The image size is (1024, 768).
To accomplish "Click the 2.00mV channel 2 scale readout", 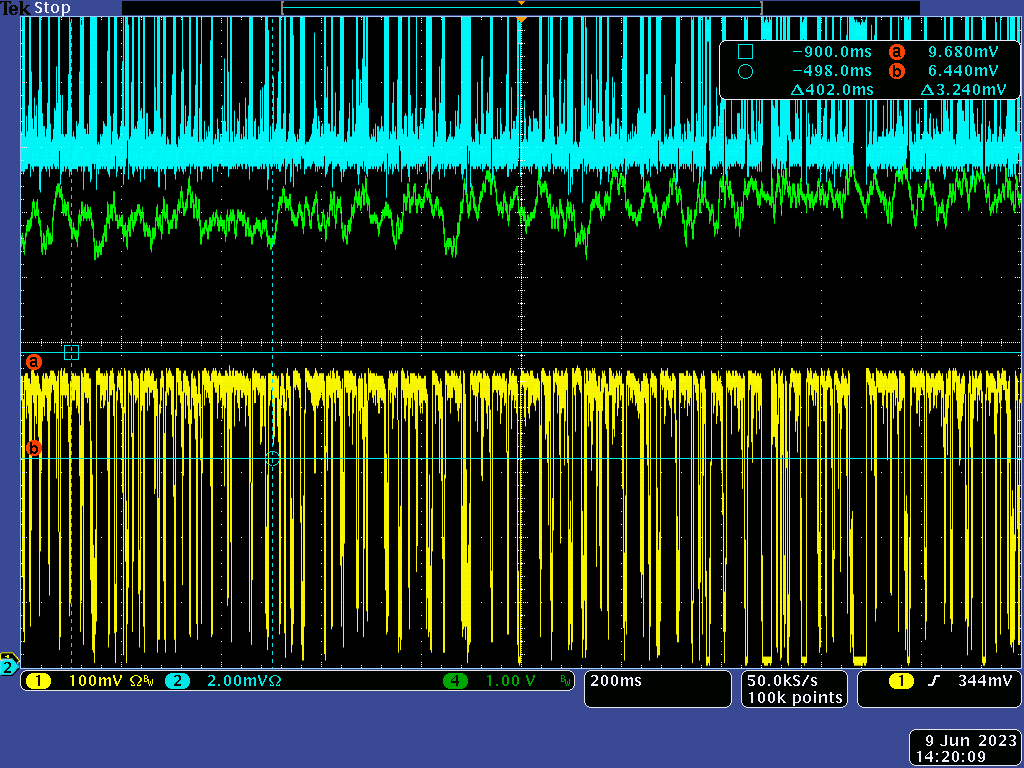I will click(x=232, y=681).
